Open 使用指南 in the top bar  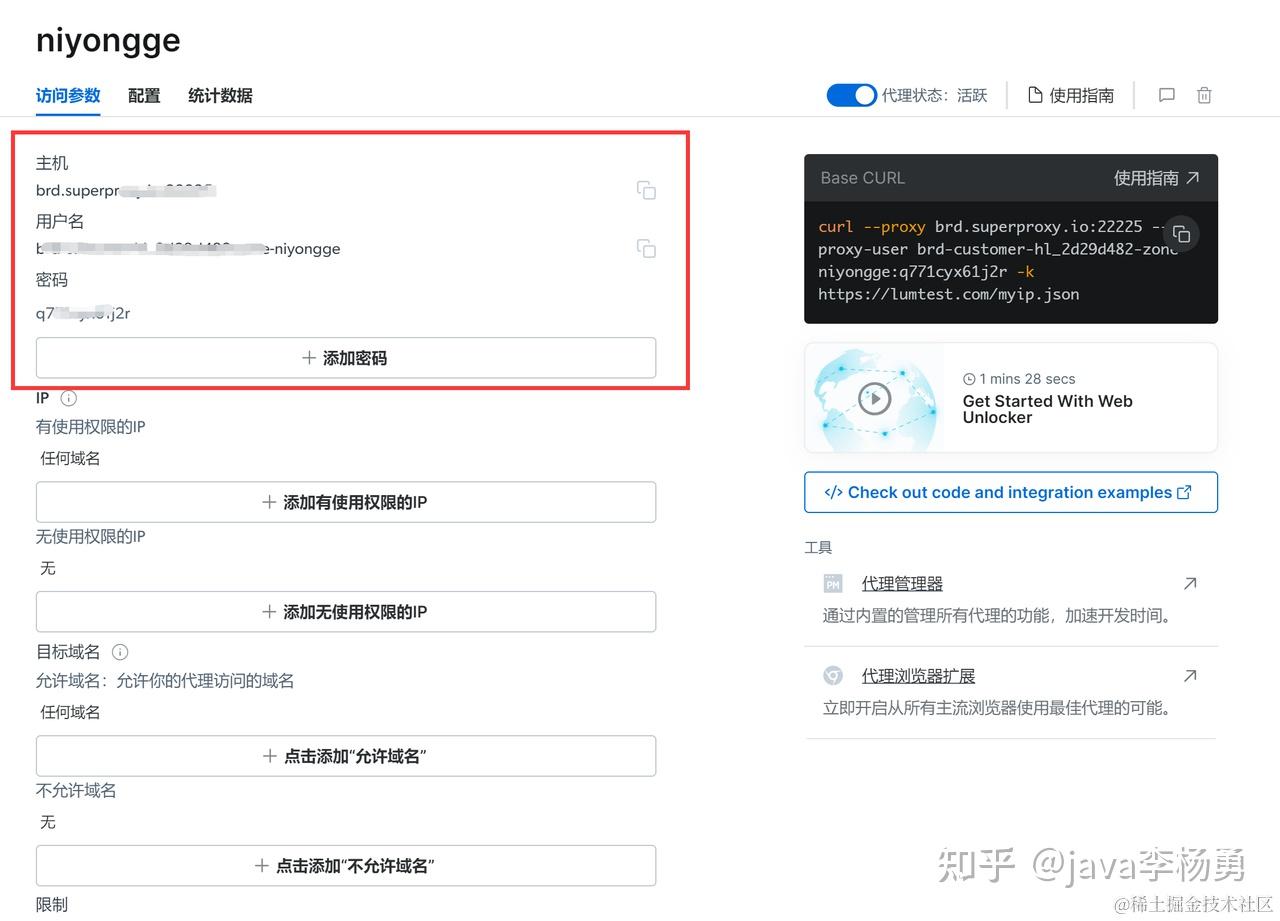(1071, 95)
